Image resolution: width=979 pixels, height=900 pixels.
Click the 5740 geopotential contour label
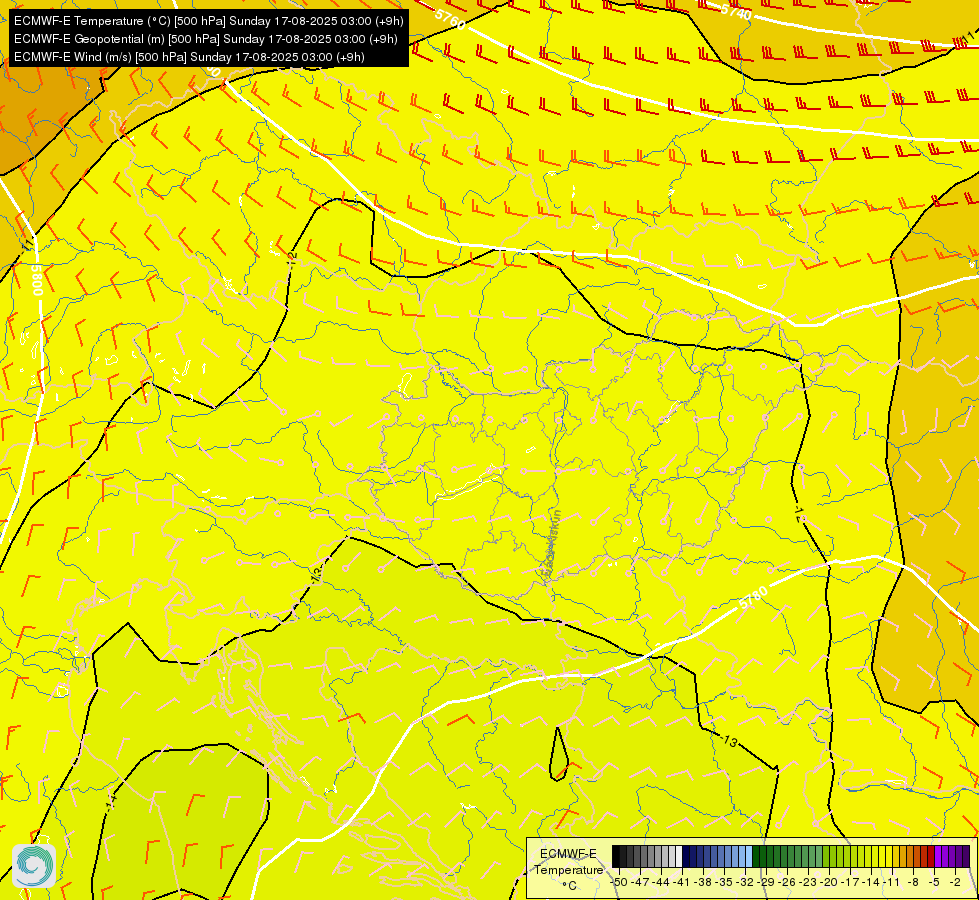coord(735,11)
